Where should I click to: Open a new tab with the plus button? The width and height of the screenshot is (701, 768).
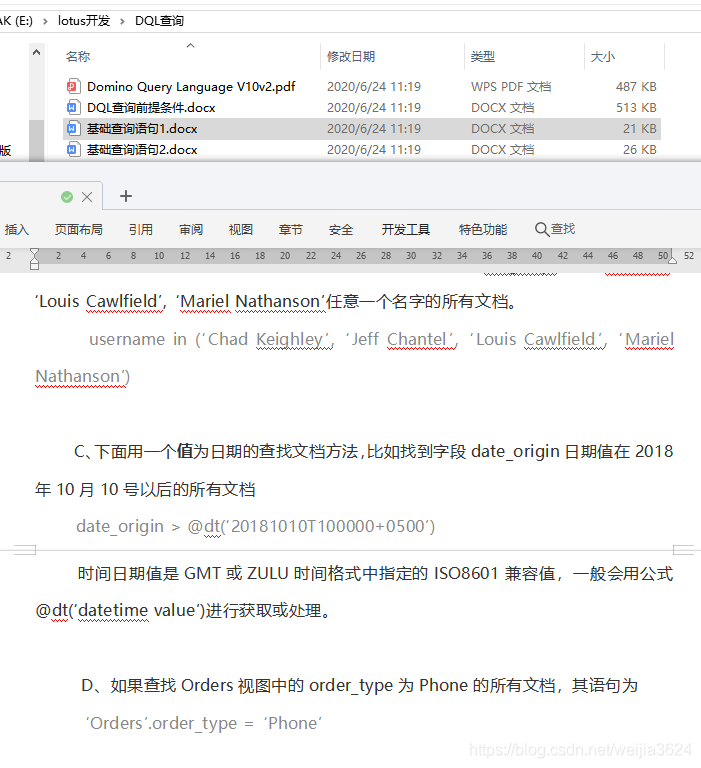[x=126, y=196]
